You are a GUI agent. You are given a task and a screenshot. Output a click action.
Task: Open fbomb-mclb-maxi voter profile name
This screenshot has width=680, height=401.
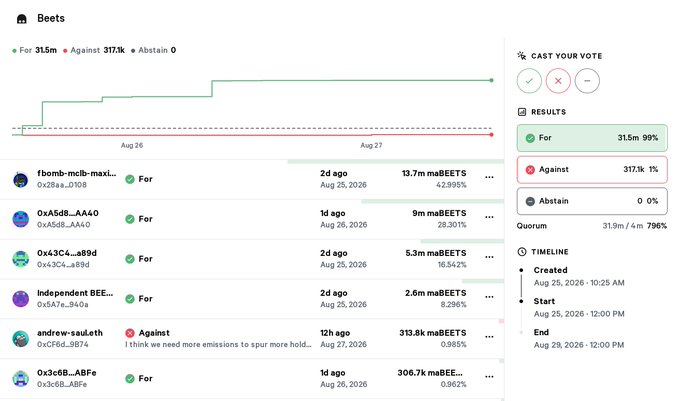pyautogui.click(x=77, y=173)
